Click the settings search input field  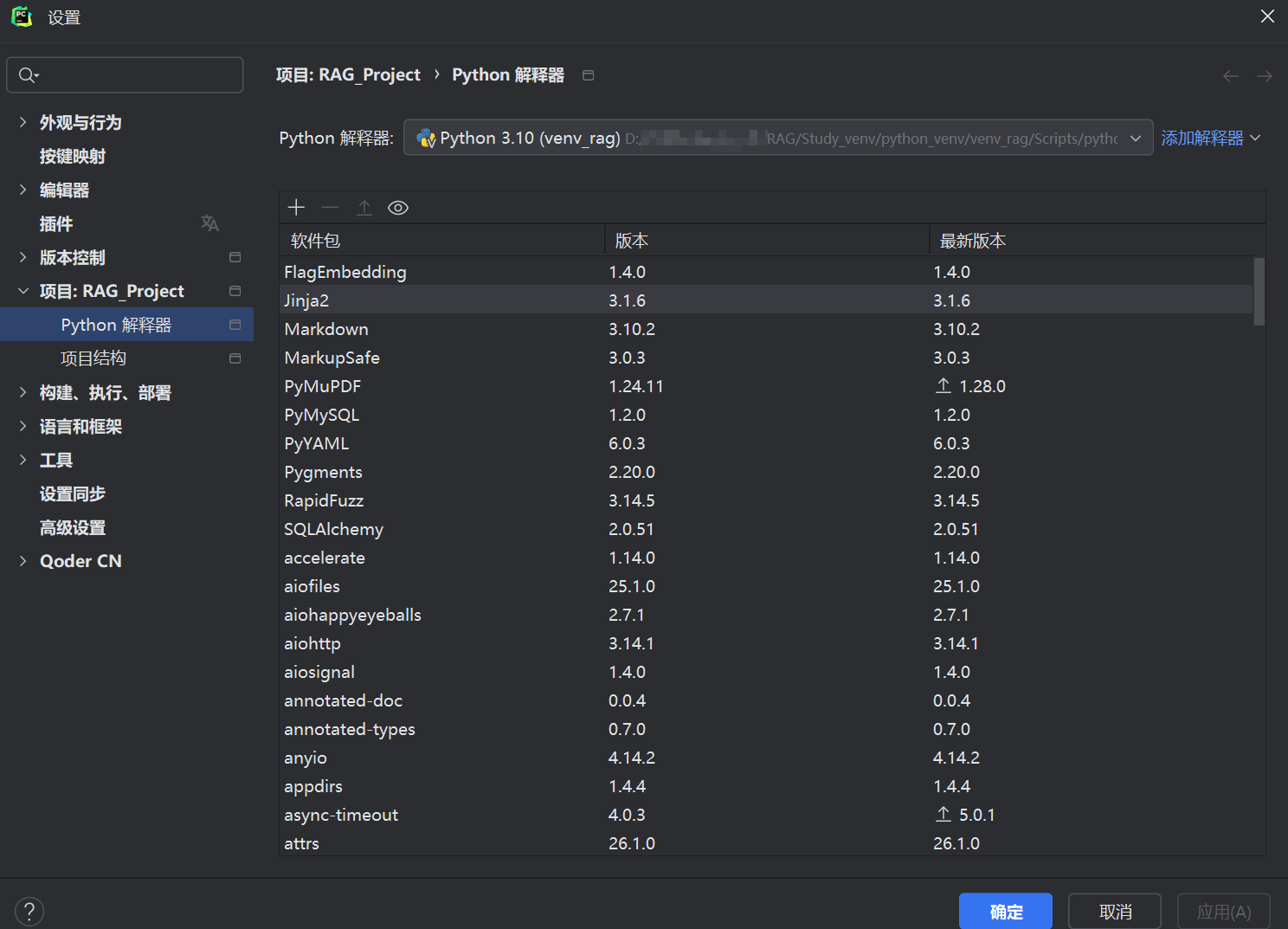(125, 75)
